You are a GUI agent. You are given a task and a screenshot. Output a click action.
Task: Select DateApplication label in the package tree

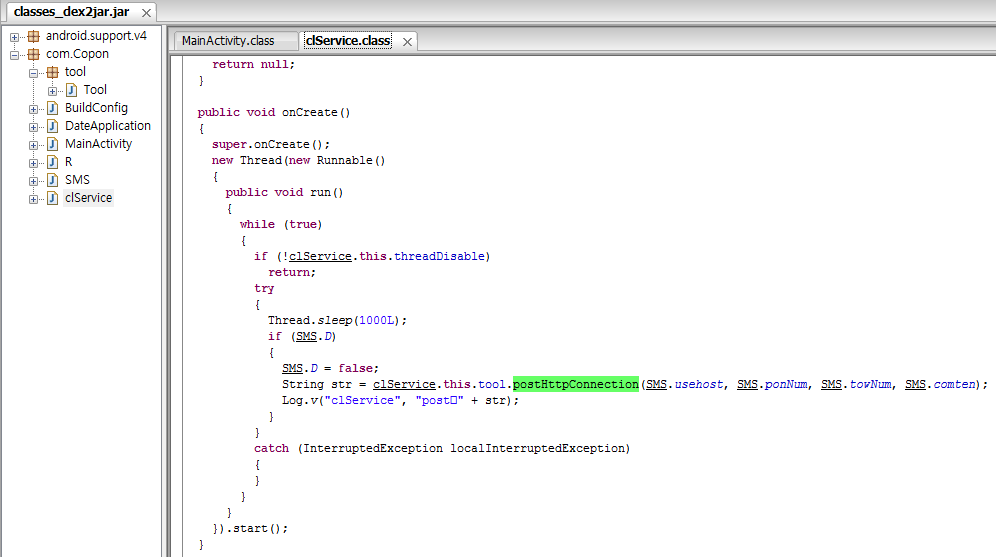click(108, 126)
